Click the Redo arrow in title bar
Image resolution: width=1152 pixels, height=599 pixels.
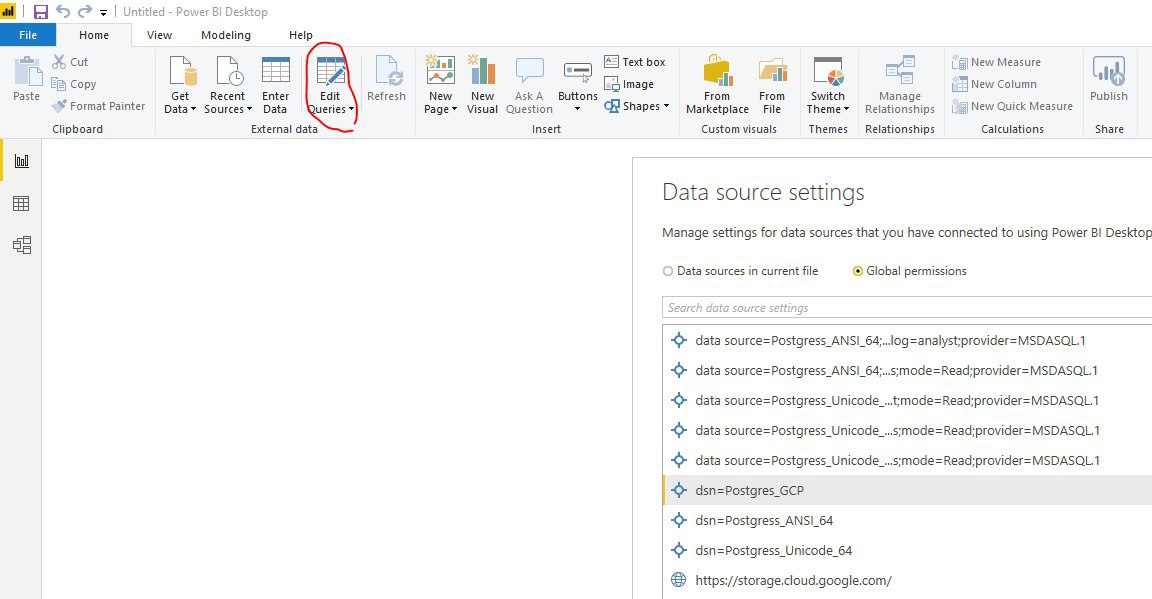pyautogui.click(x=85, y=12)
